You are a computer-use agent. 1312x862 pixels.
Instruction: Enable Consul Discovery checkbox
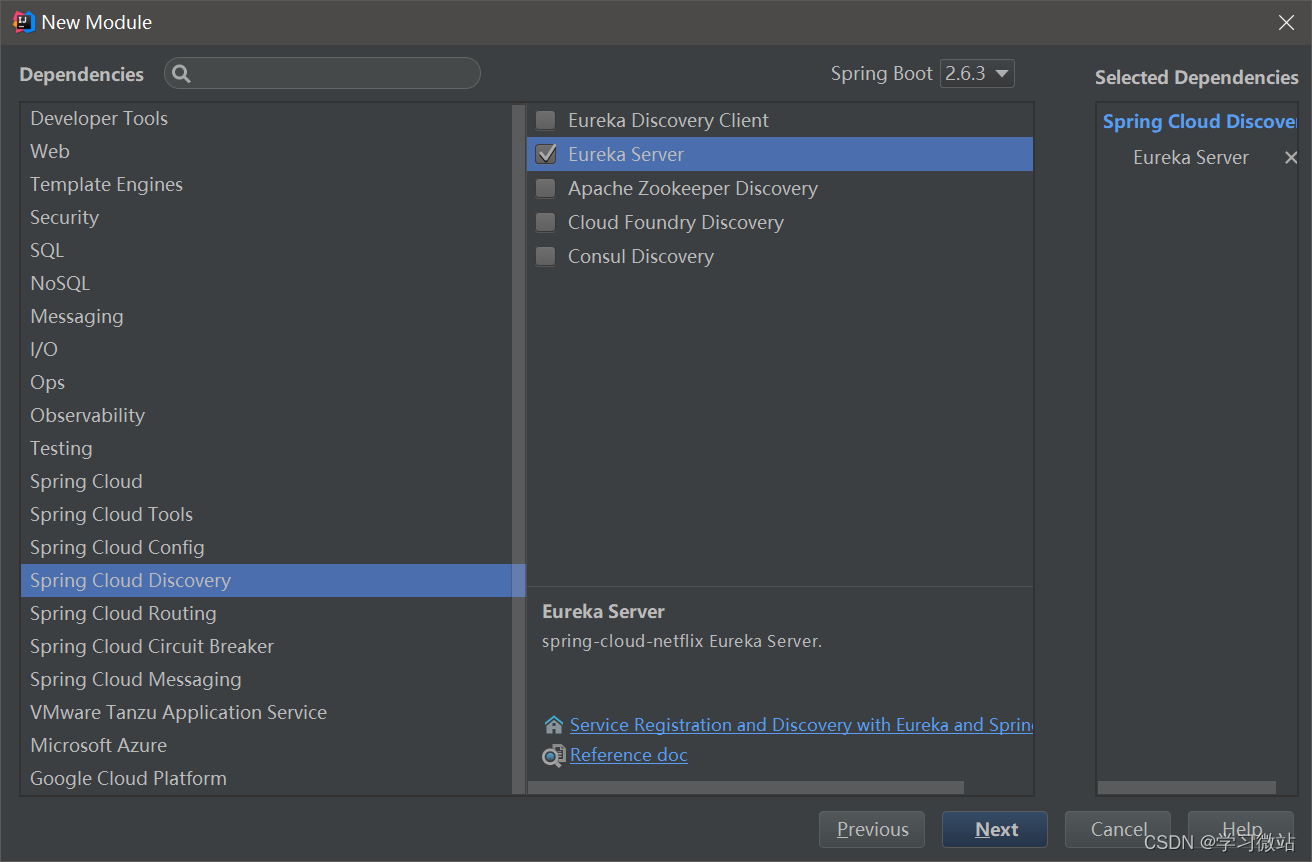click(545, 257)
